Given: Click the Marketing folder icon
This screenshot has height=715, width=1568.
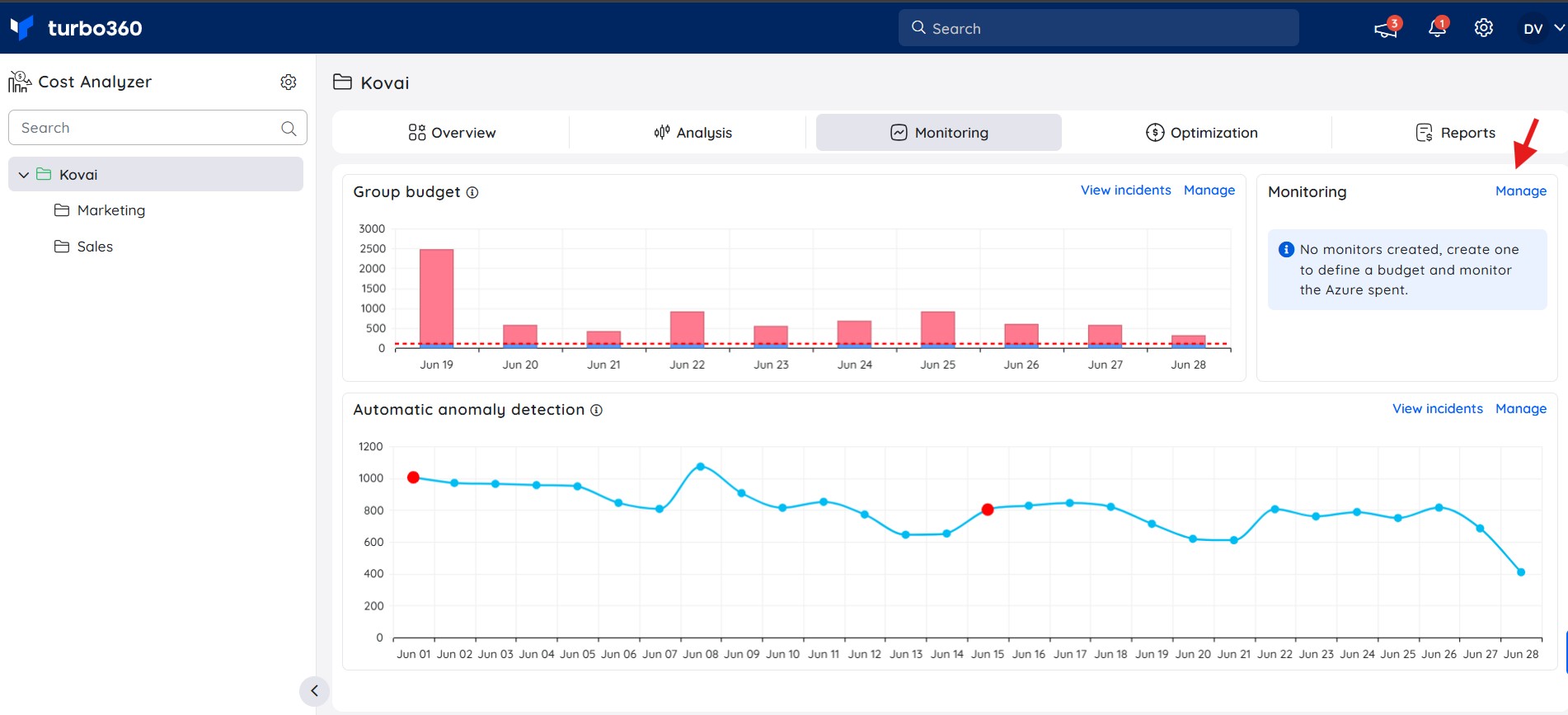Looking at the screenshot, I should (62, 210).
